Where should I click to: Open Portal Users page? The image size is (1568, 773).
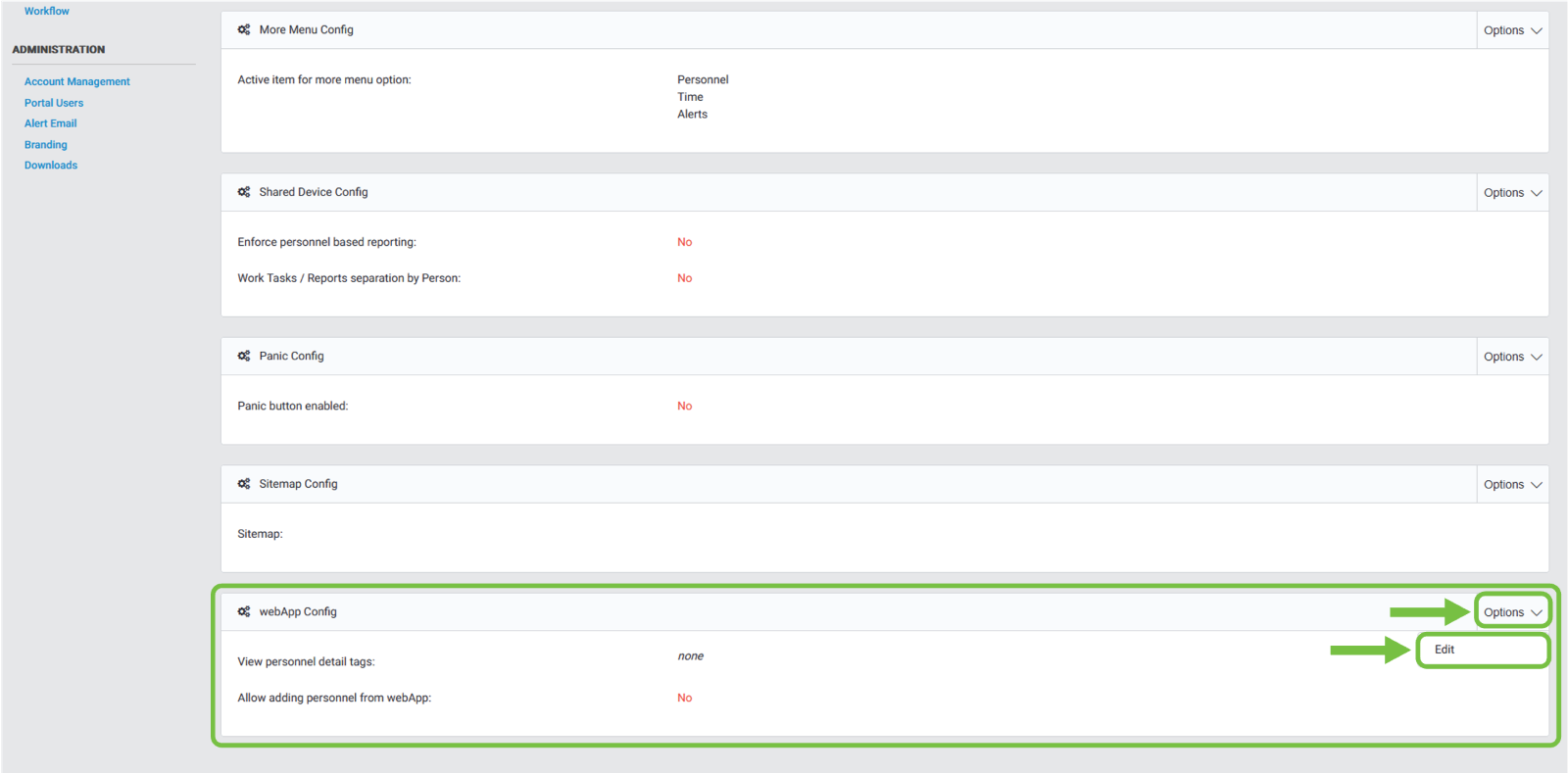[x=54, y=103]
